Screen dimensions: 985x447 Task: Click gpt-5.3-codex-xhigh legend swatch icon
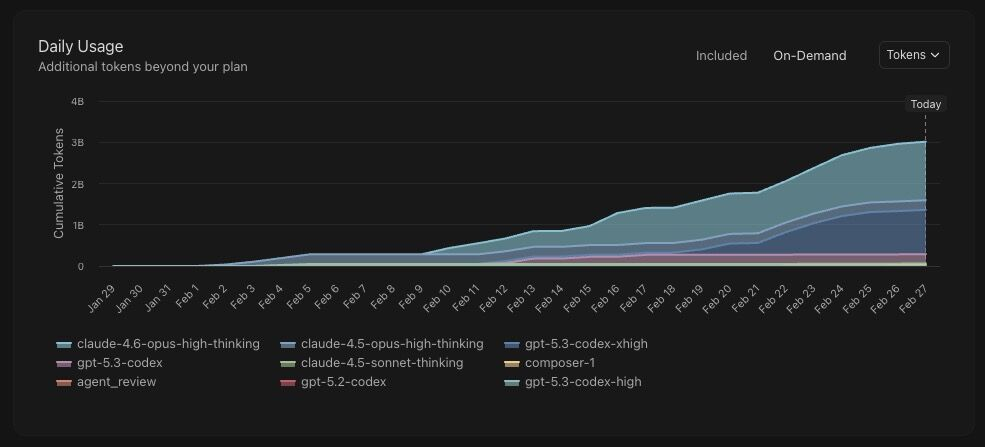tap(513, 344)
